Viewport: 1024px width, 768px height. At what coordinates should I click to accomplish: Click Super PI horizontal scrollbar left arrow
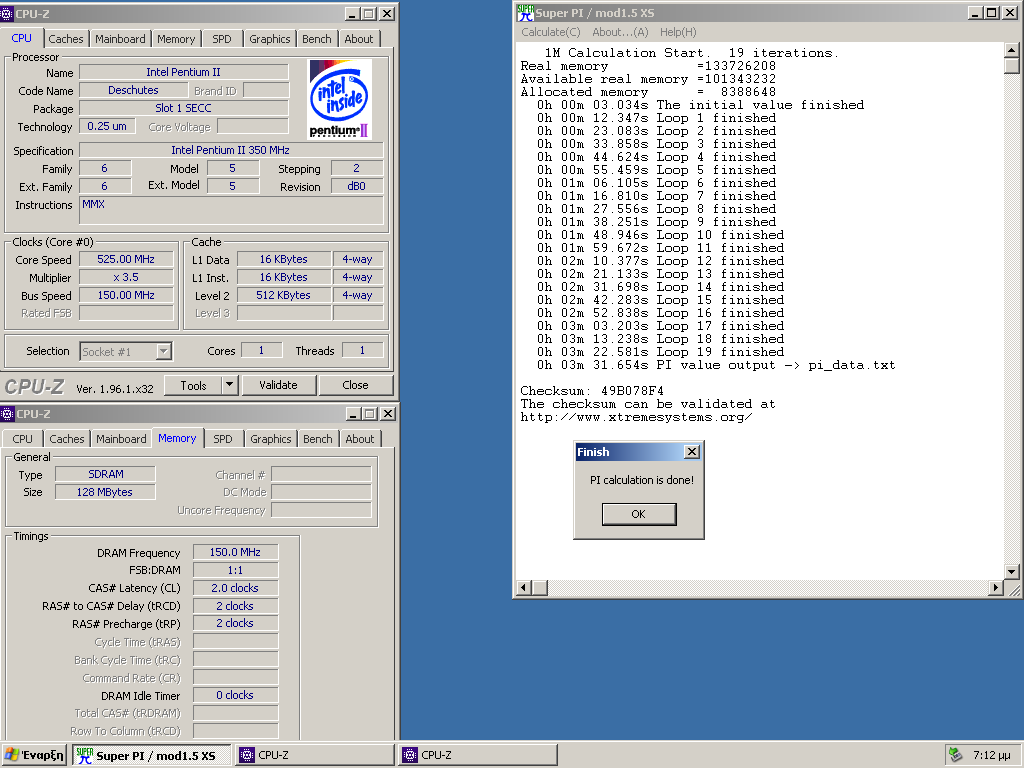tap(524, 588)
